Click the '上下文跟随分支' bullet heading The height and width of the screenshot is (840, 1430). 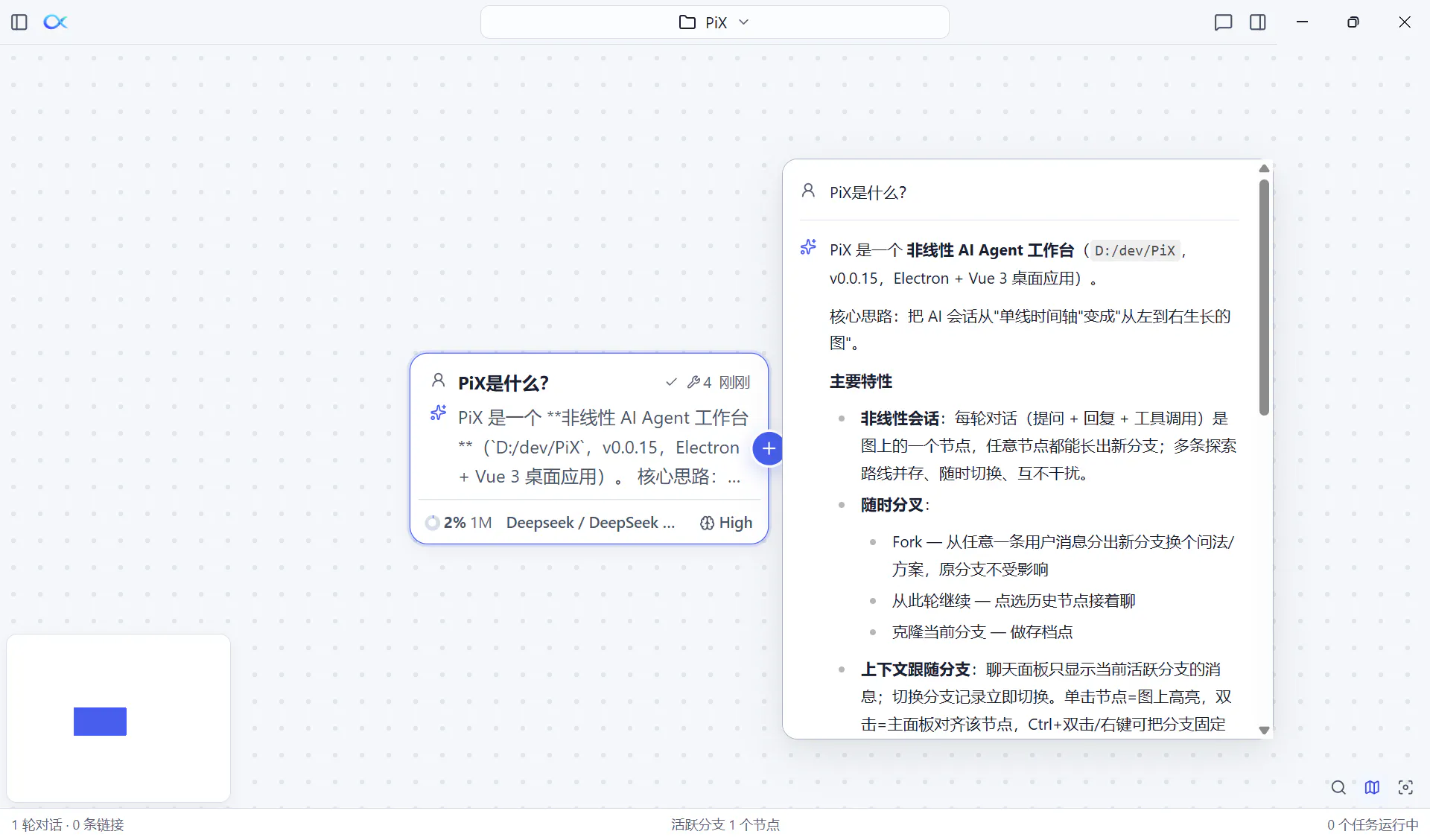click(x=915, y=669)
